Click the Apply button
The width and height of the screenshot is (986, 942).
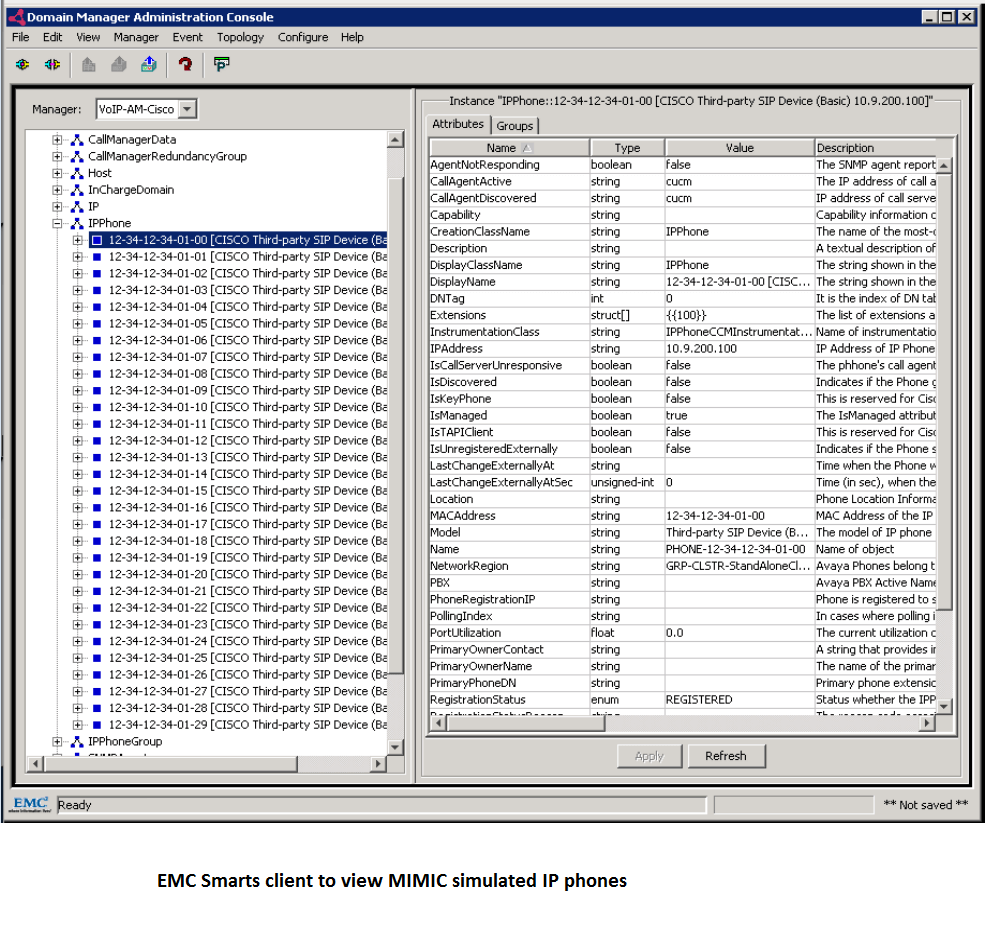pyautogui.click(x=650, y=756)
